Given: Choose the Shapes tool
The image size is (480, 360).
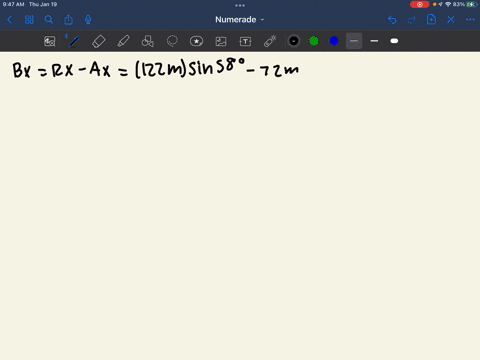Looking at the screenshot, I should pos(148,41).
